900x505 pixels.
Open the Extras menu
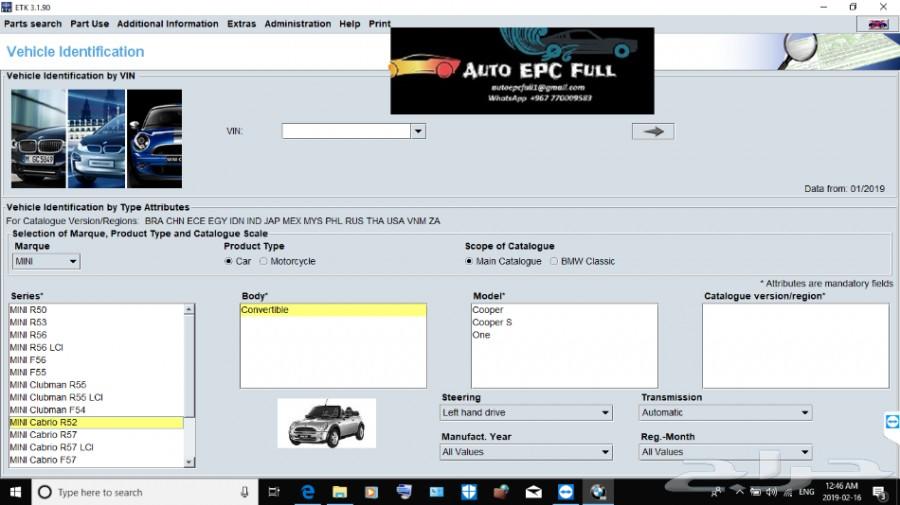coord(241,24)
